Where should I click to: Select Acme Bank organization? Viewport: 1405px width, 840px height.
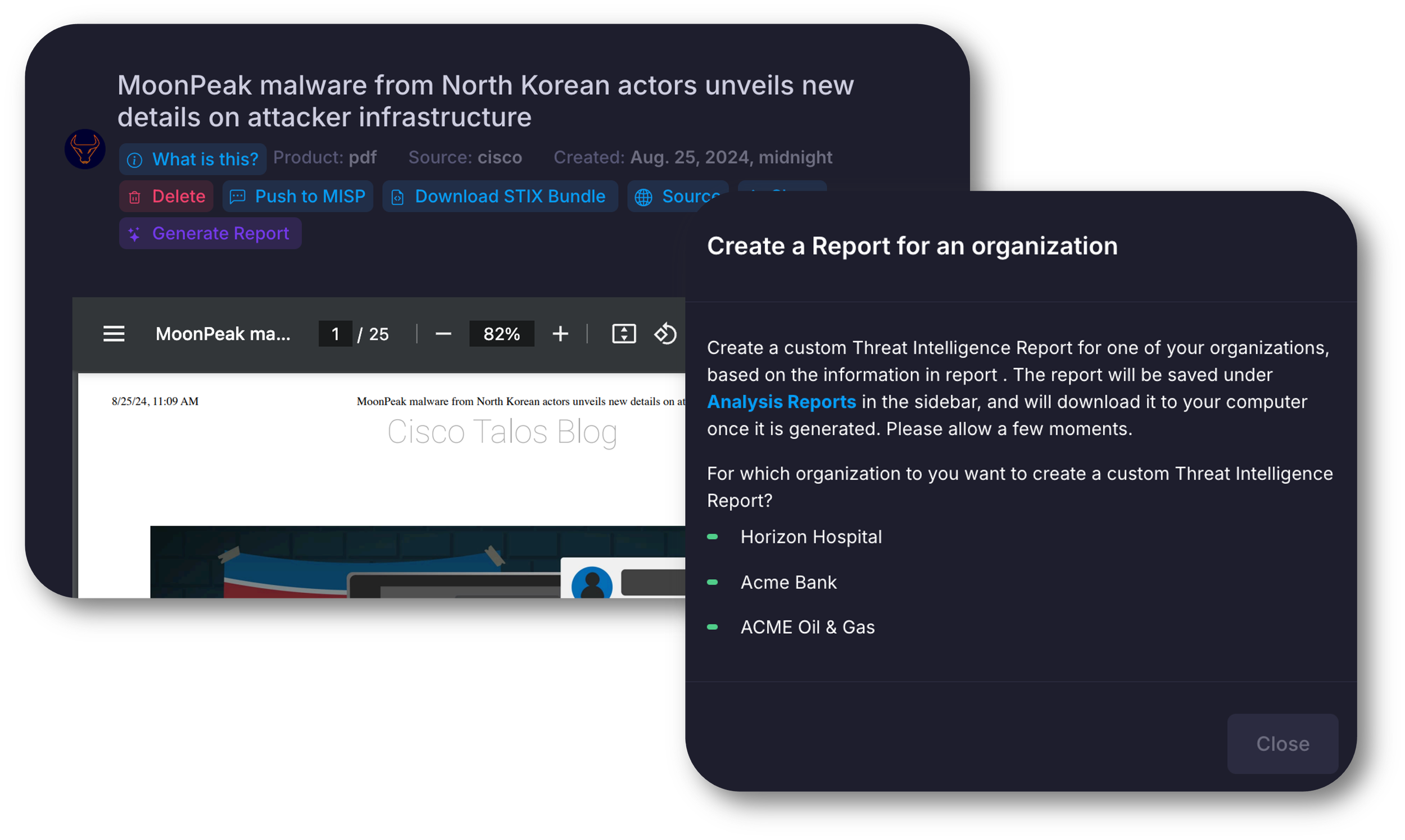(x=788, y=582)
